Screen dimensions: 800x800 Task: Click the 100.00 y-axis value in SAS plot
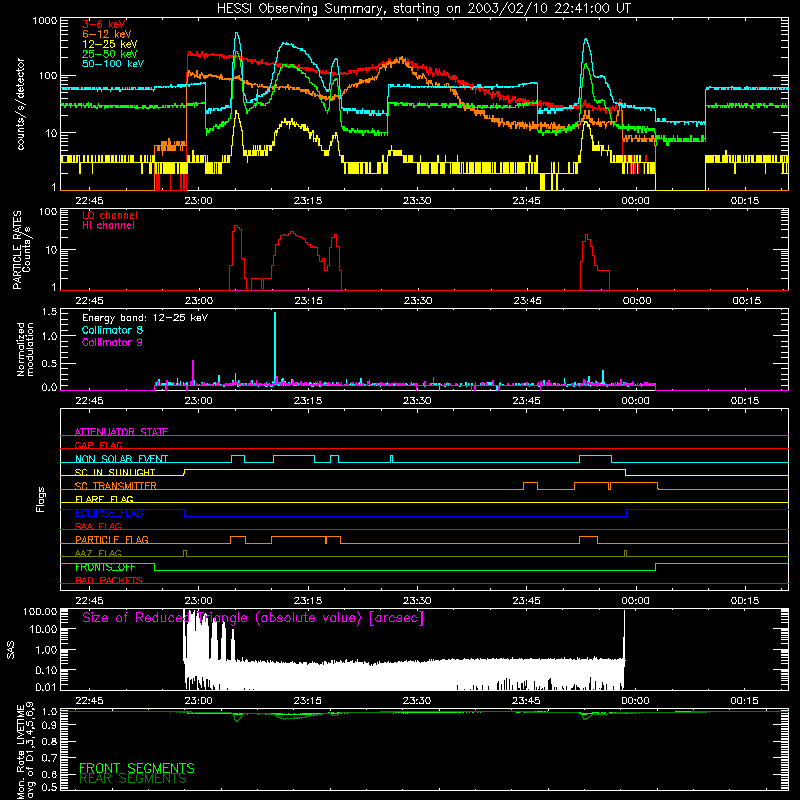point(40,611)
